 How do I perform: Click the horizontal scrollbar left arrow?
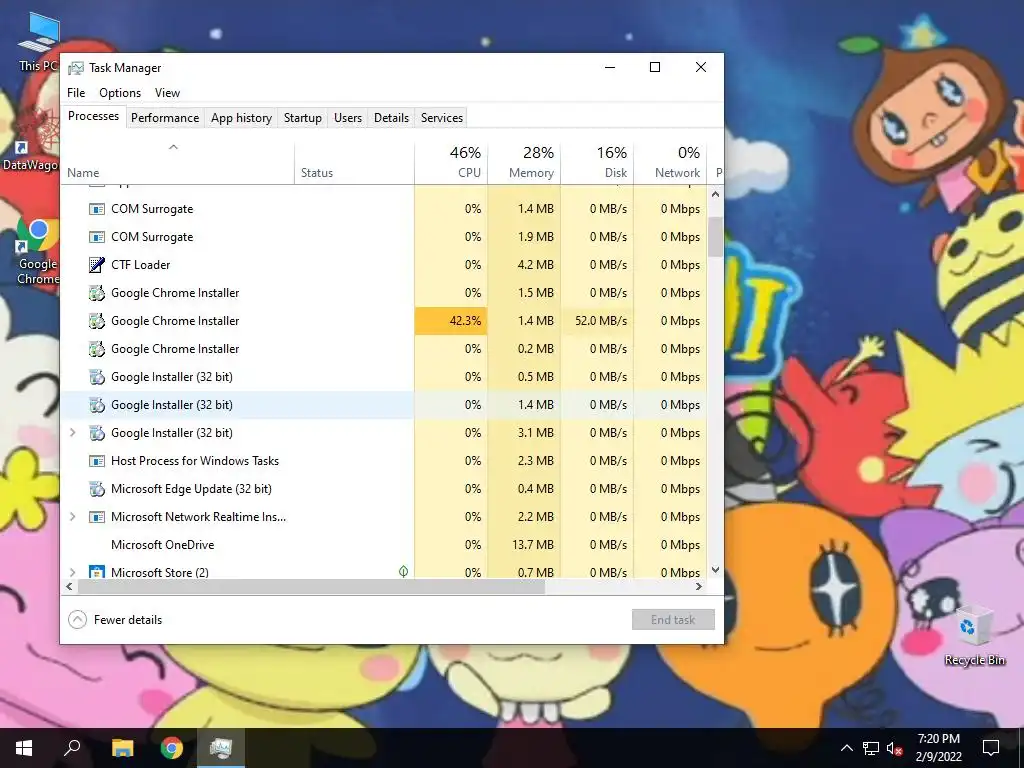(69, 586)
